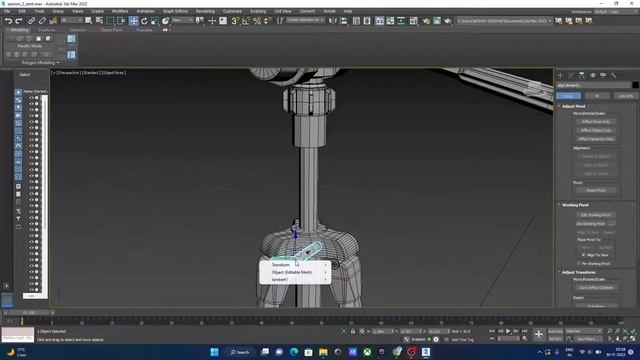The height and width of the screenshot is (360, 640).
Task: Activate the Select and Scale tool
Action: (155, 21)
